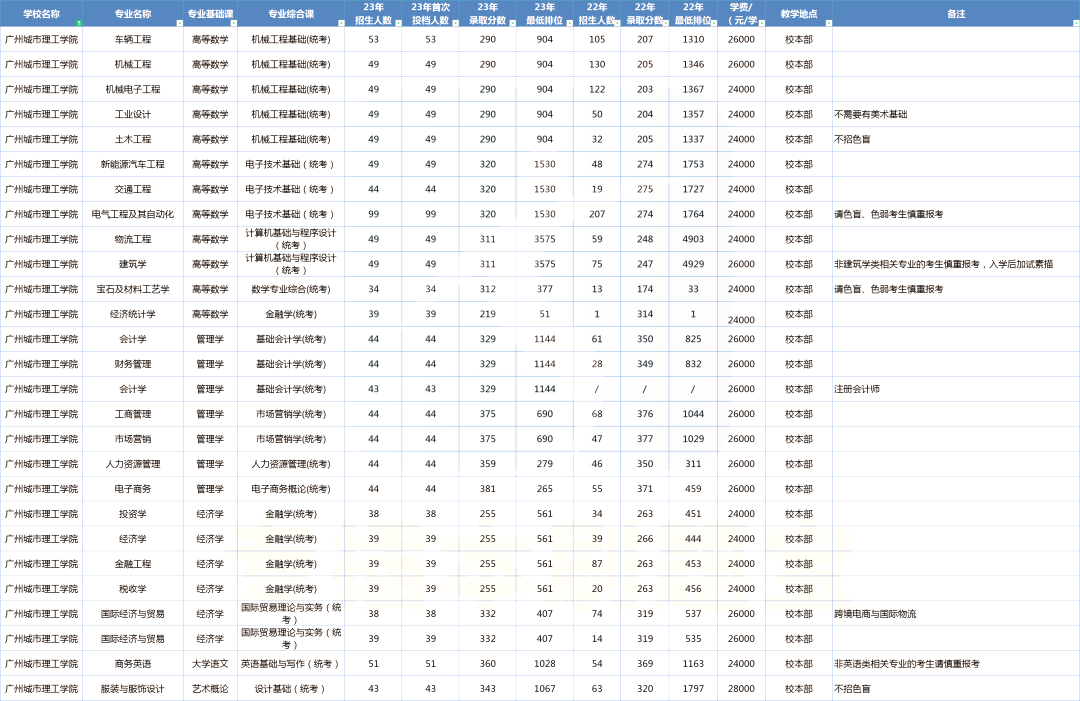Expand the 23年录取分数 filter arrow
This screenshot has width=1080, height=701.
512,23
